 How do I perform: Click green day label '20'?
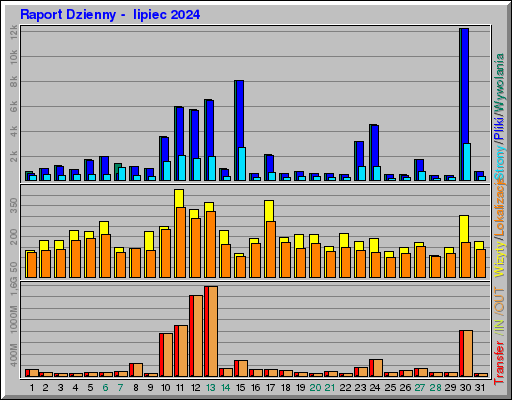click(x=315, y=388)
